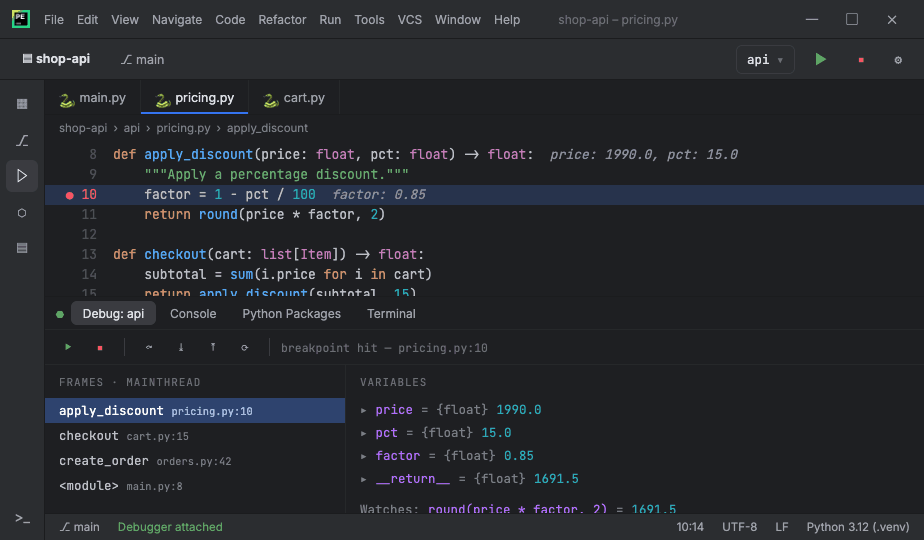Image resolution: width=924 pixels, height=540 pixels.
Task: Open the Run menu
Action: pyautogui.click(x=330, y=19)
